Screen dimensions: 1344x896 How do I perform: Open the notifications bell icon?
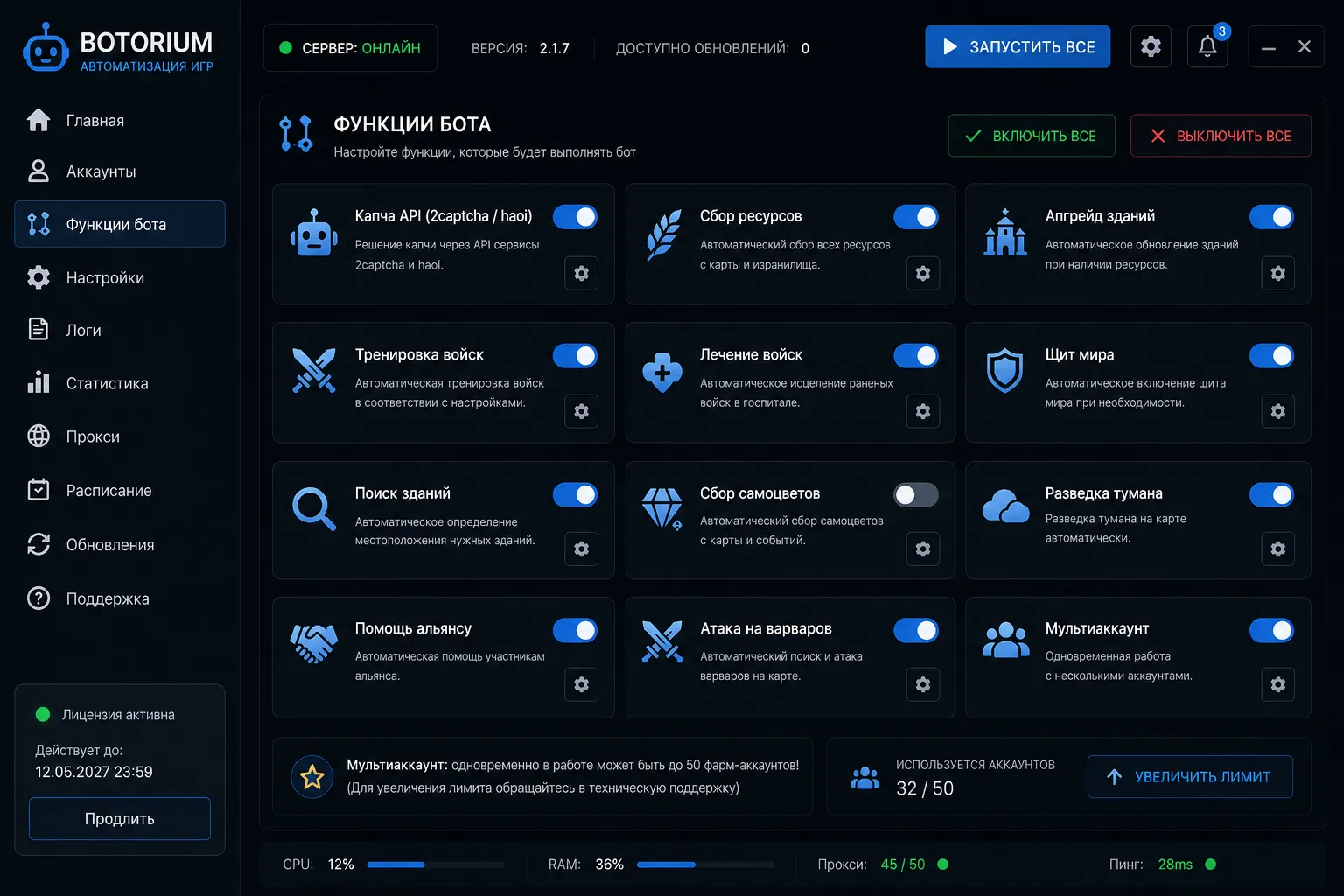click(x=1207, y=46)
